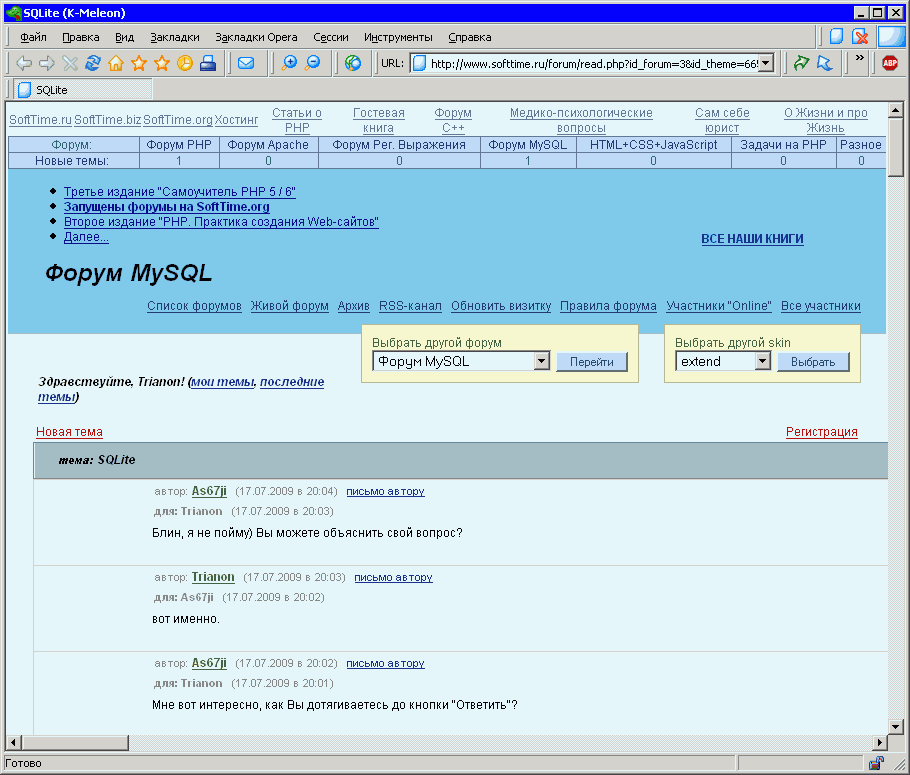Image resolution: width=910 pixels, height=775 pixels.
Task: Open the Хостинг header link
Action: [x=236, y=120]
